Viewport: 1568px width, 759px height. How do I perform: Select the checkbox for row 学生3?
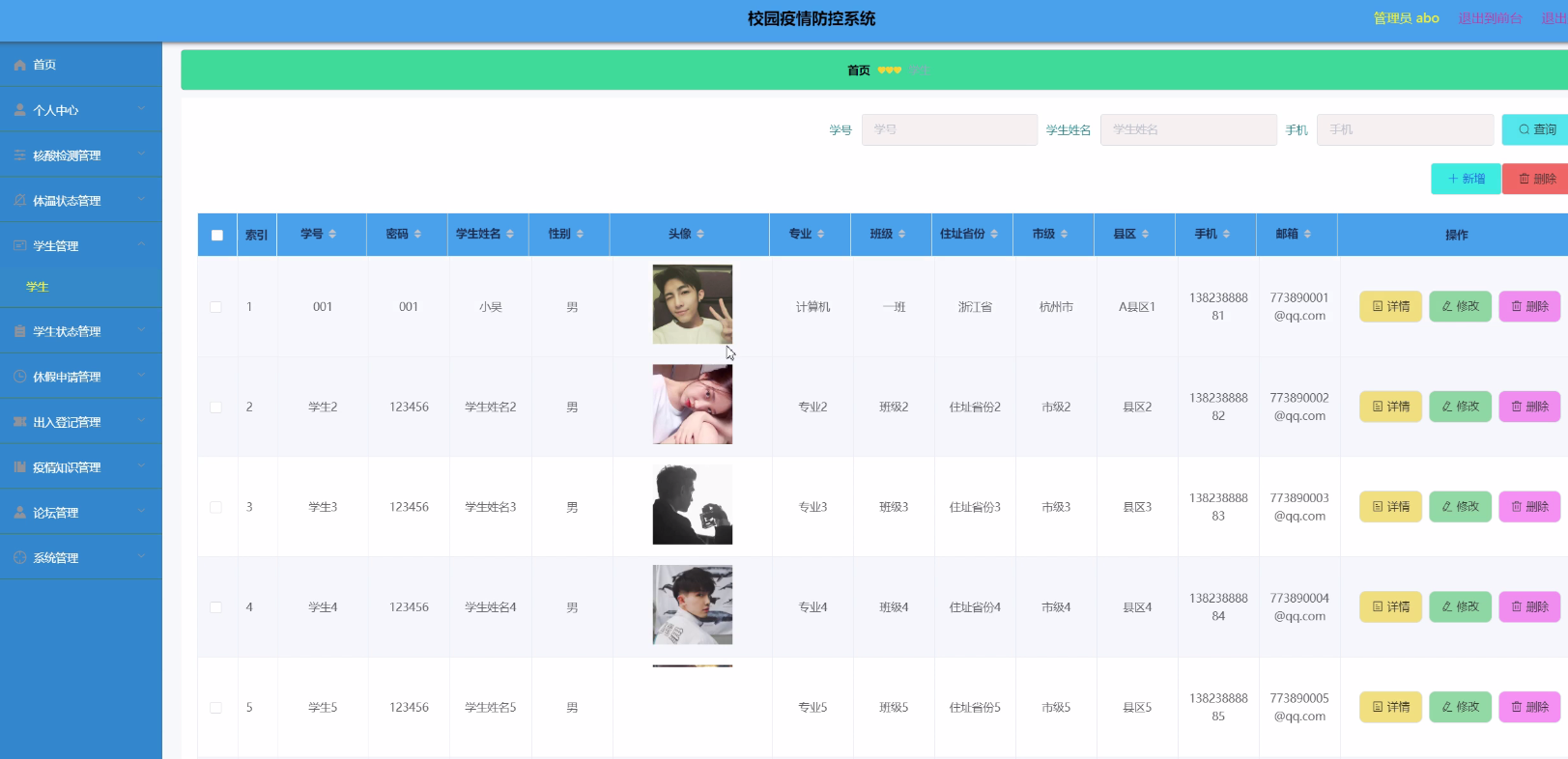(x=215, y=507)
